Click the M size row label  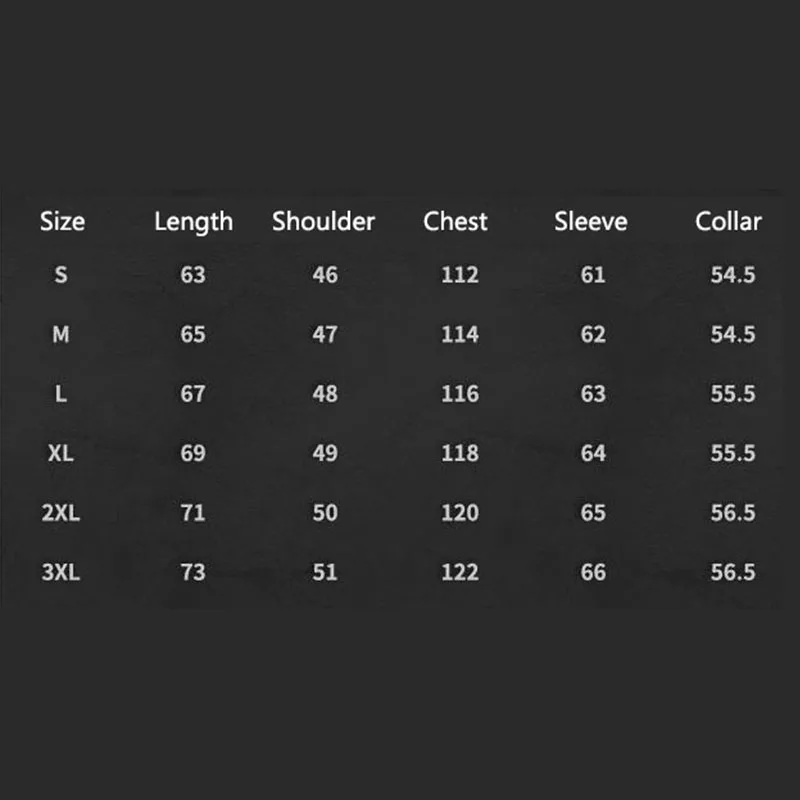[x=61, y=334]
